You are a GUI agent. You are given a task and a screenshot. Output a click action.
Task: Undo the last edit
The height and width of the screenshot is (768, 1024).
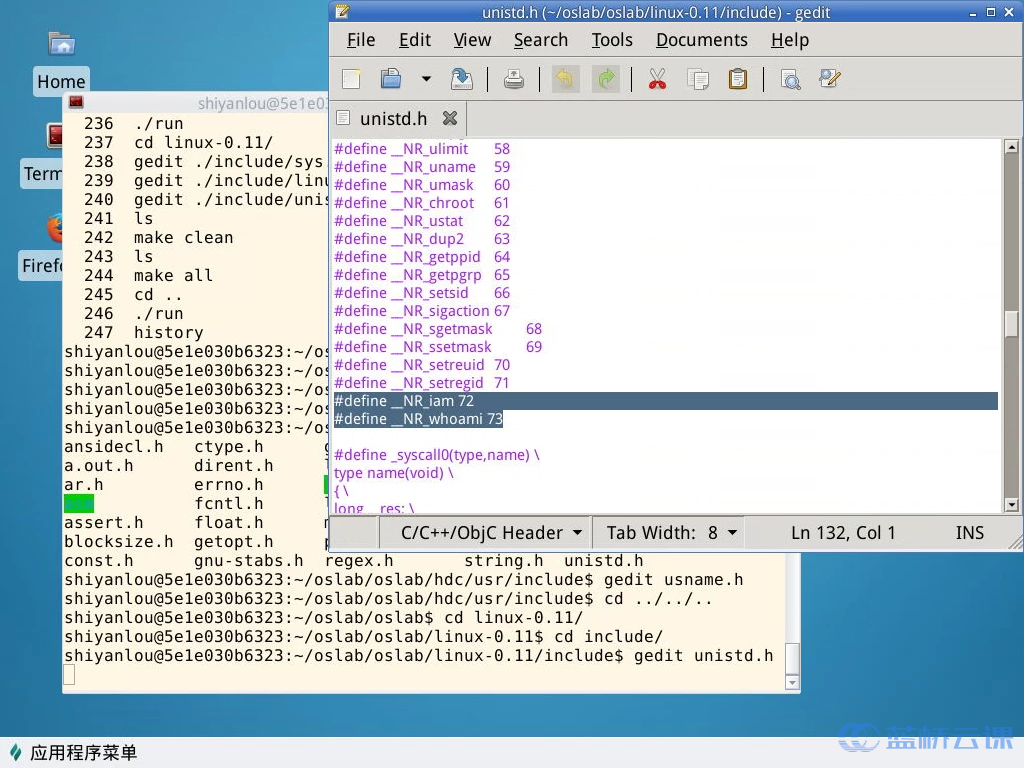pos(566,79)
